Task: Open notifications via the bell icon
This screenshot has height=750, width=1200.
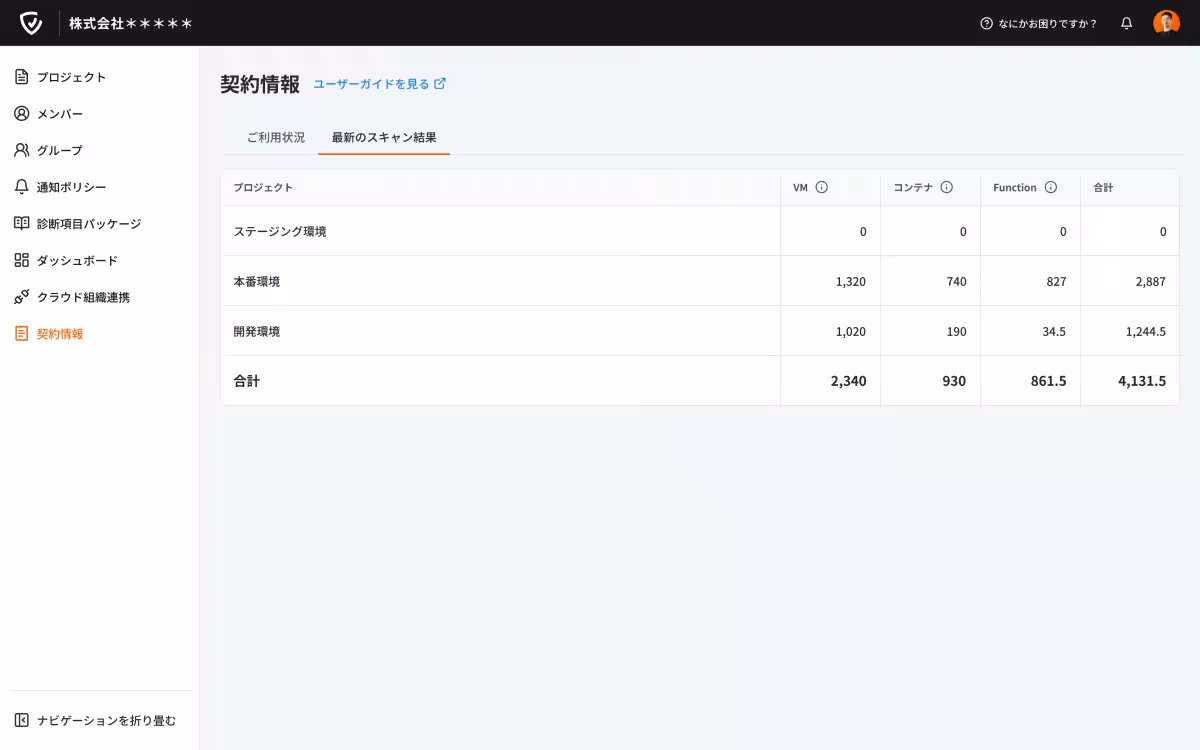Action: (x=1126, y=22)
